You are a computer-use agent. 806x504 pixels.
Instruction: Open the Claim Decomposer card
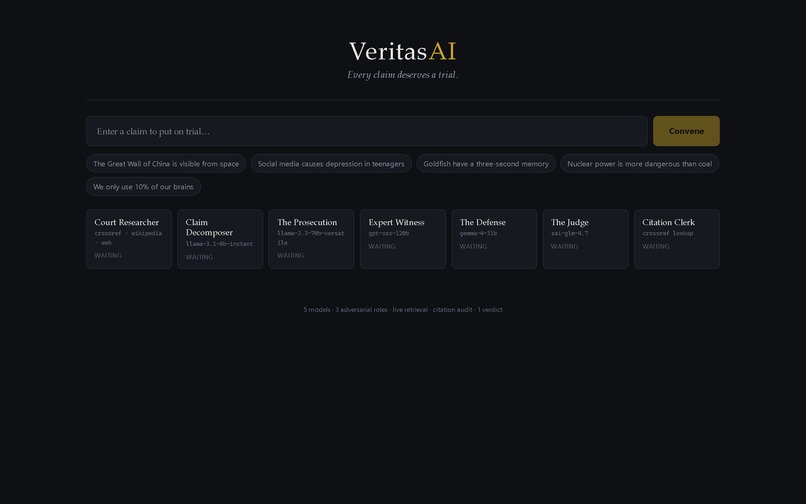coord(220,239)
